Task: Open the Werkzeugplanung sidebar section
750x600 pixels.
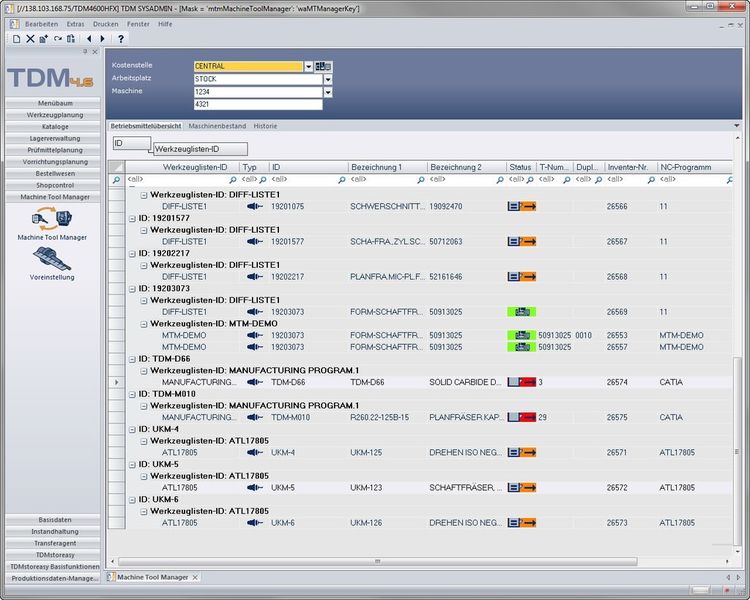Action: tap(55, 115)
